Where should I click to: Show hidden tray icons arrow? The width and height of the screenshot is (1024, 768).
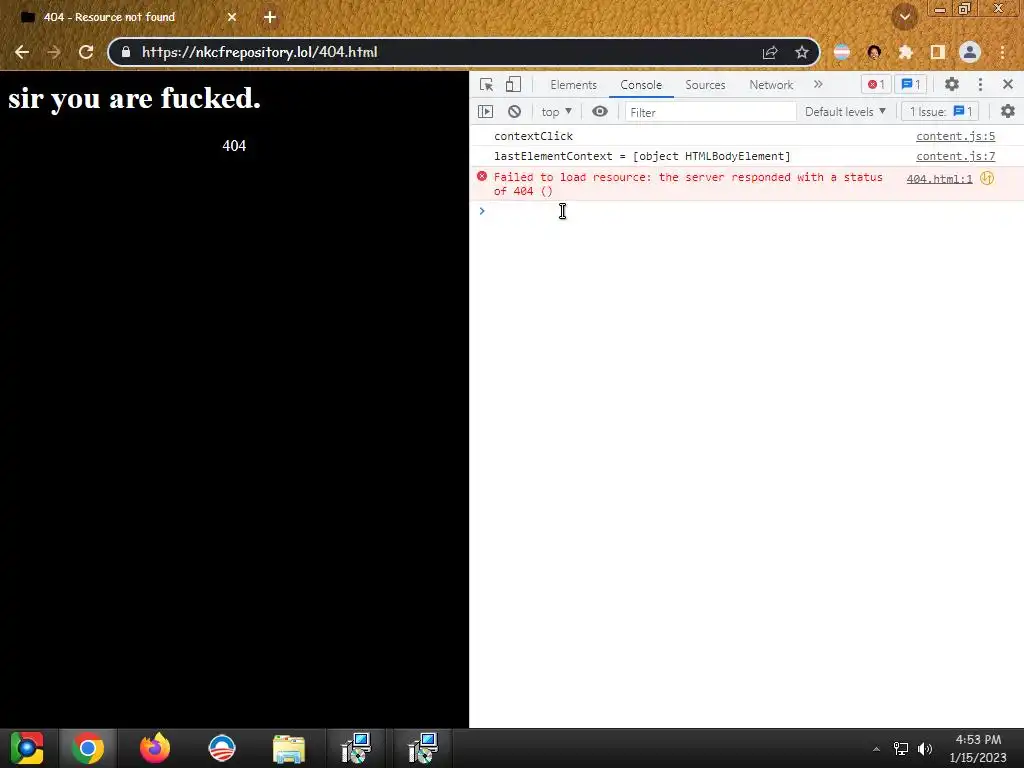coord(876,749)
